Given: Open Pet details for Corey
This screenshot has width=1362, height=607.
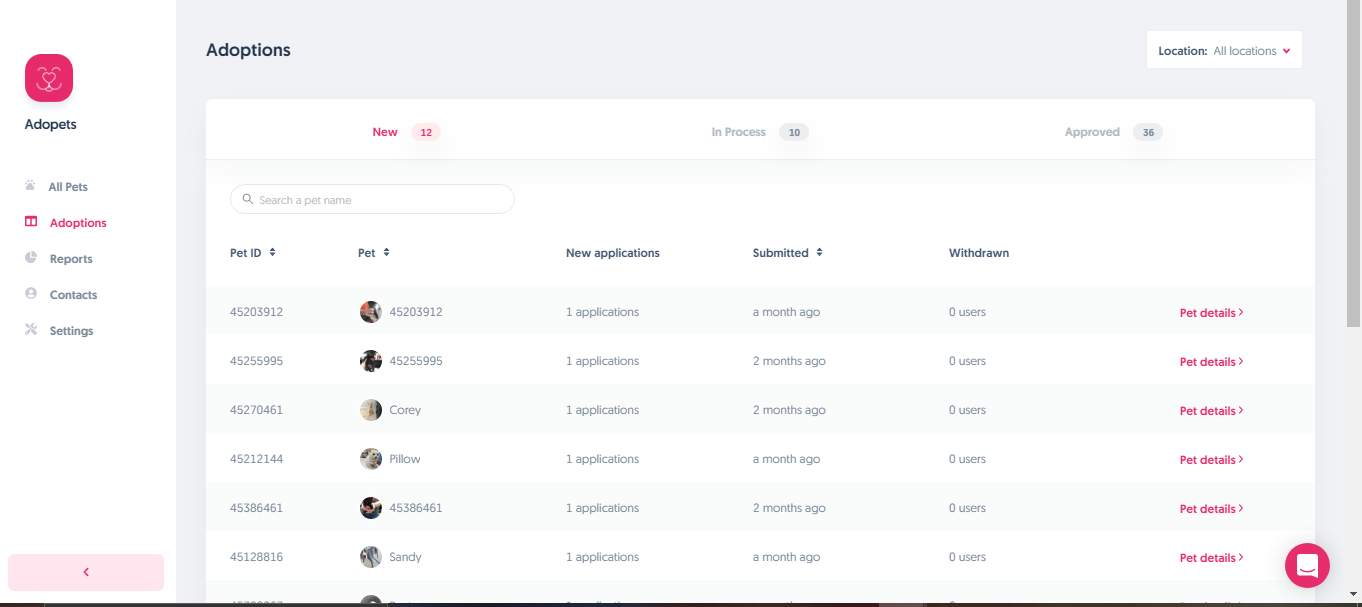Looking at the screenshot, I should [x=1211, y=411].
